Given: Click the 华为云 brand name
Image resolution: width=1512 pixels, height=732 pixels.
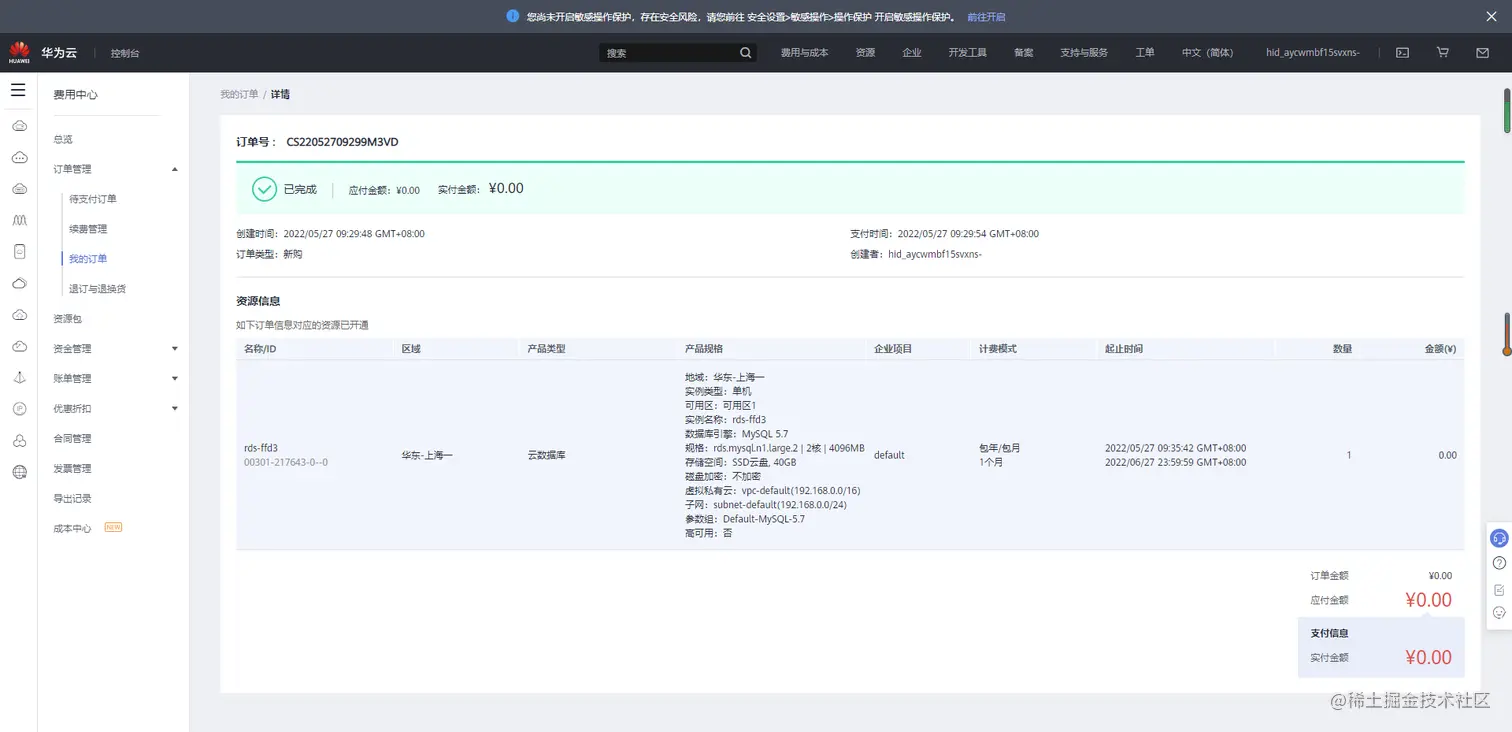Looking at the screenshot, I should pyautogui.click(x=59, y=52).
